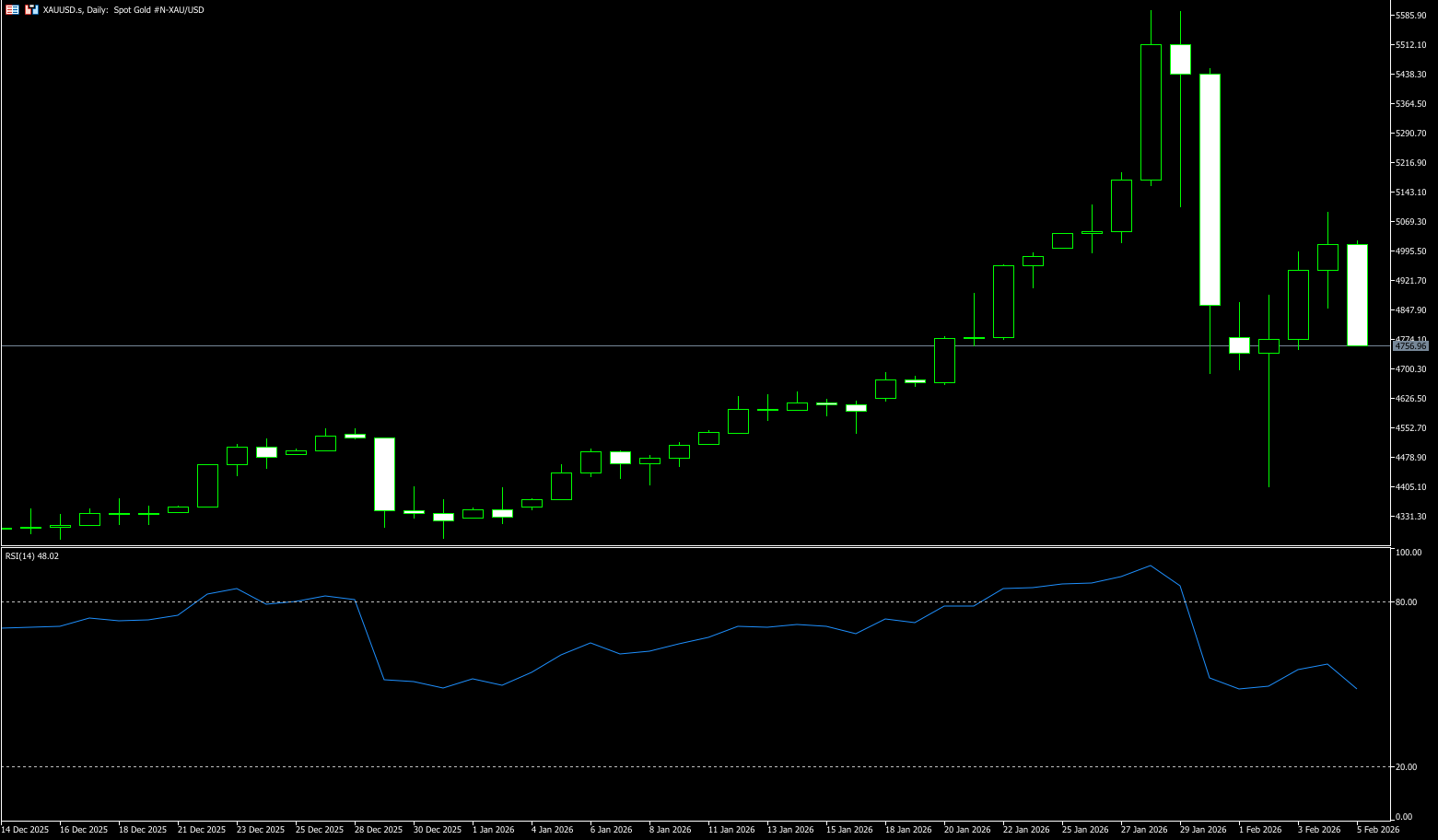Screen dimensions: 1438x840
Task: Click the tallest green candle at 27 Jan 2026
Action: pos(1151,111)
